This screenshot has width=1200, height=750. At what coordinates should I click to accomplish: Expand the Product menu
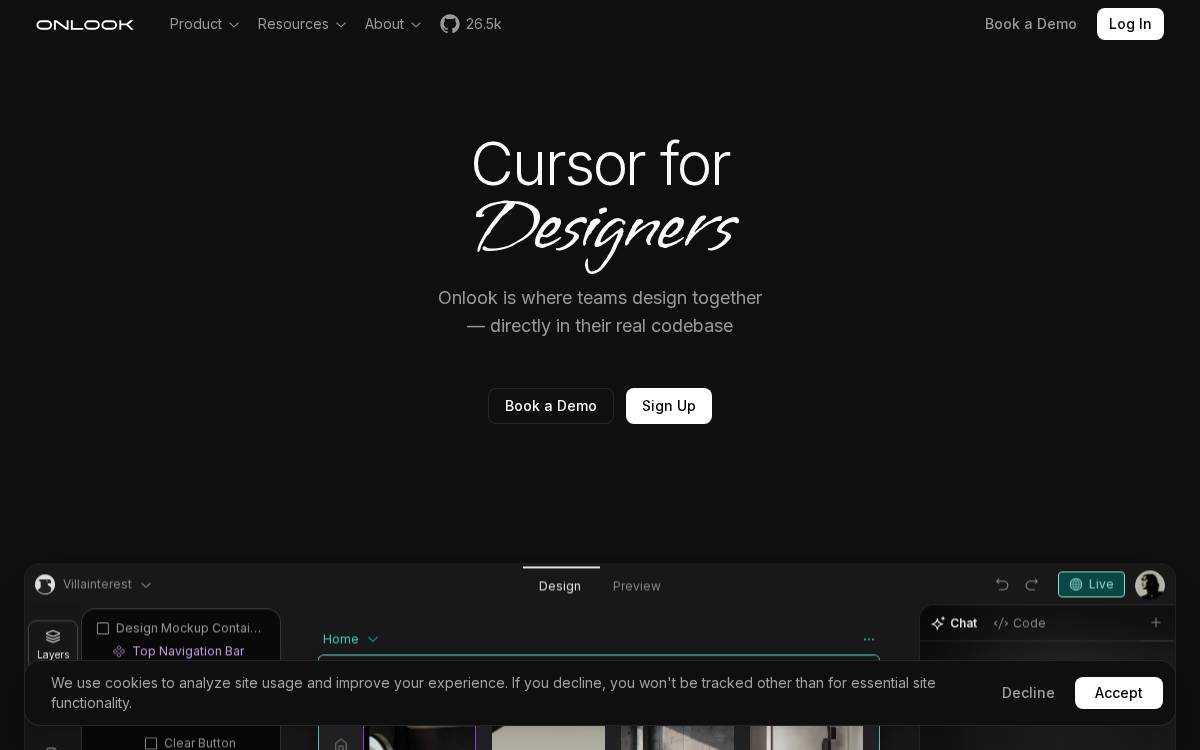pyautogui.click(x=204, y=24)
